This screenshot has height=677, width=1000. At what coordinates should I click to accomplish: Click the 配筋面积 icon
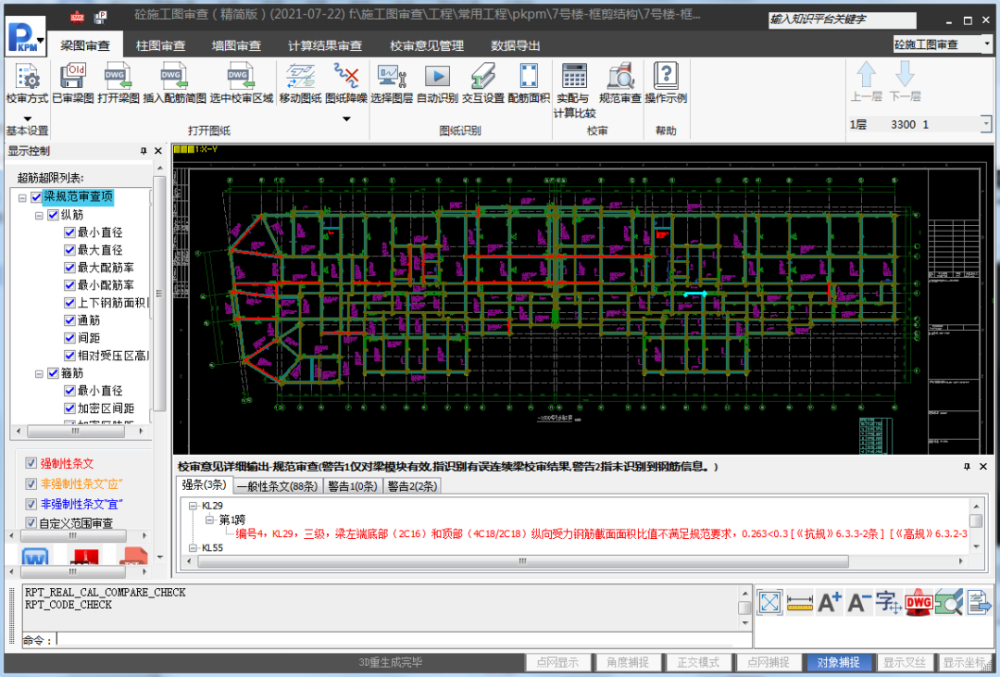point(529,83)
